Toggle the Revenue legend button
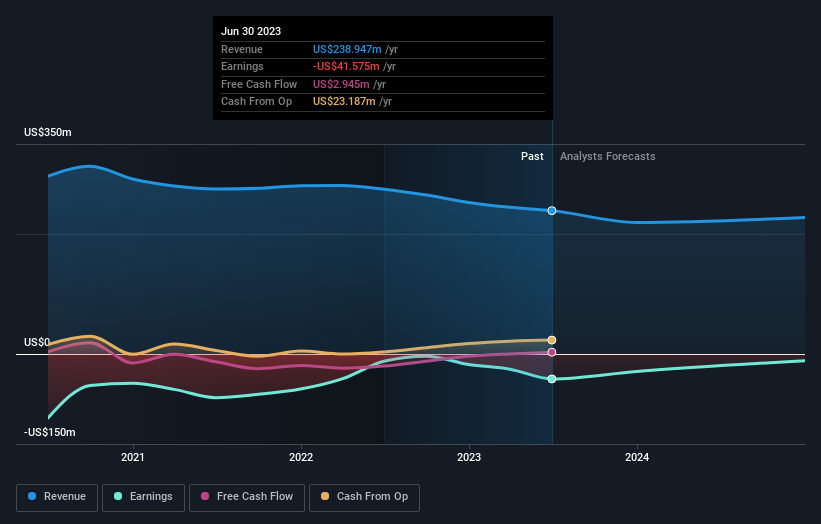Screen dimensions: 821x524 (57, 497)
